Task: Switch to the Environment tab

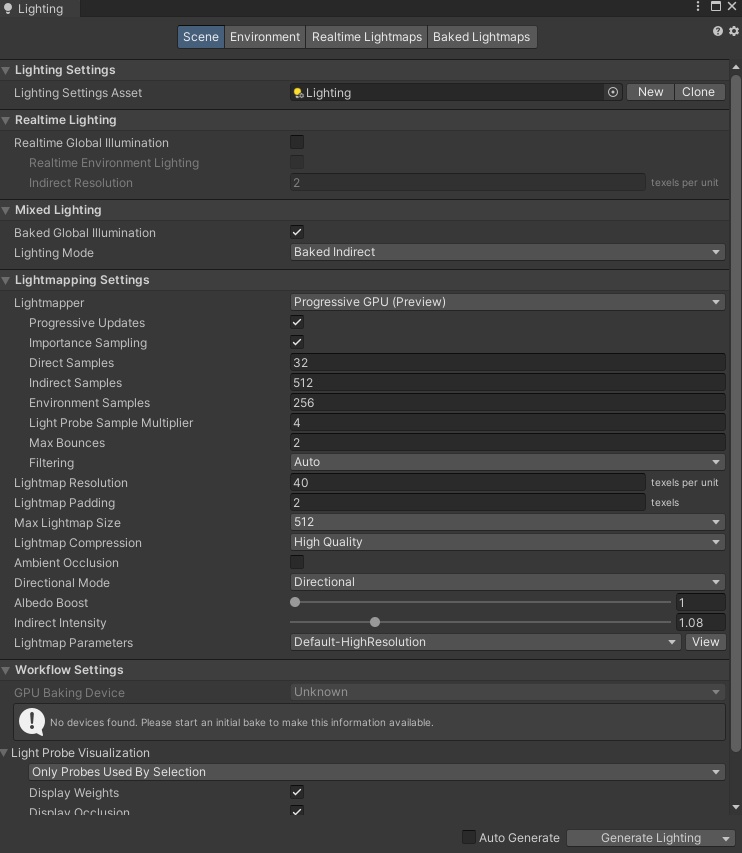Action: point(264,37)
